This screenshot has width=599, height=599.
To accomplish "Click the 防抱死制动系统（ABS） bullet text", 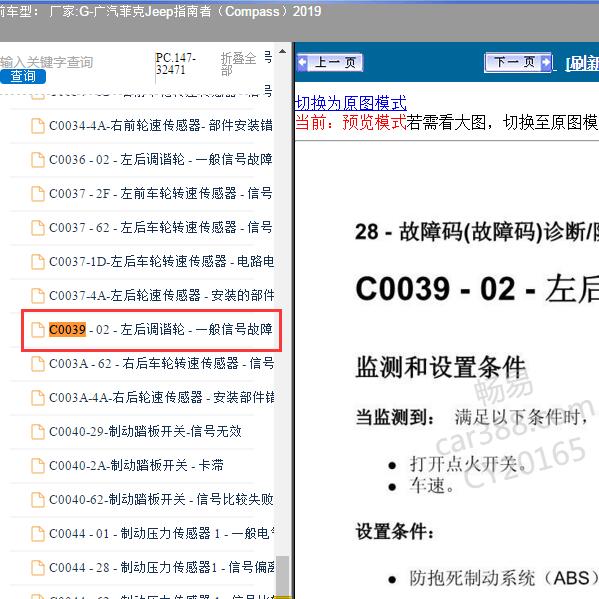I will point(504,578).
